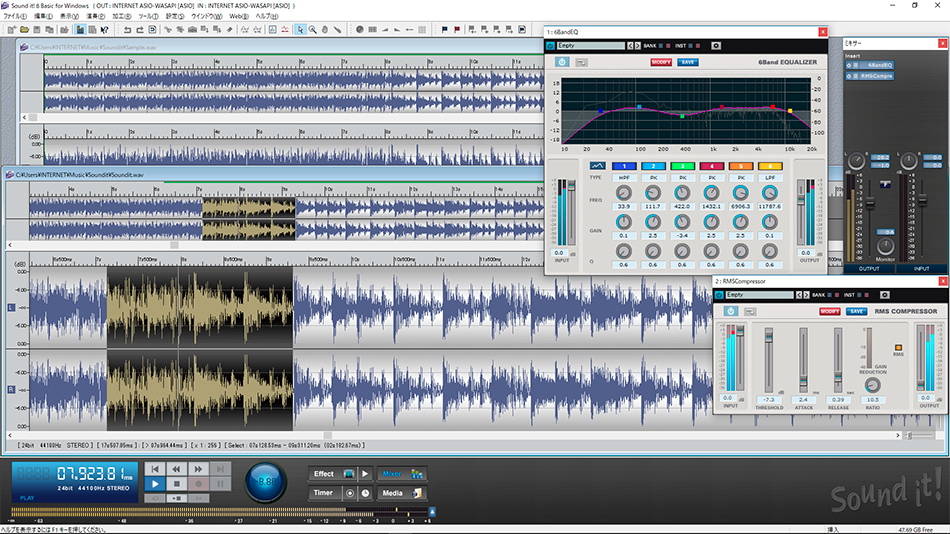
Task: Open the Web menu
Action: [x=239, y=16]
